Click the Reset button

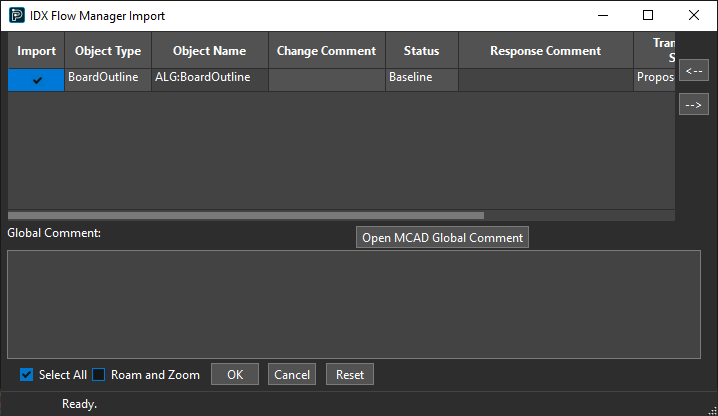point(350,374)
